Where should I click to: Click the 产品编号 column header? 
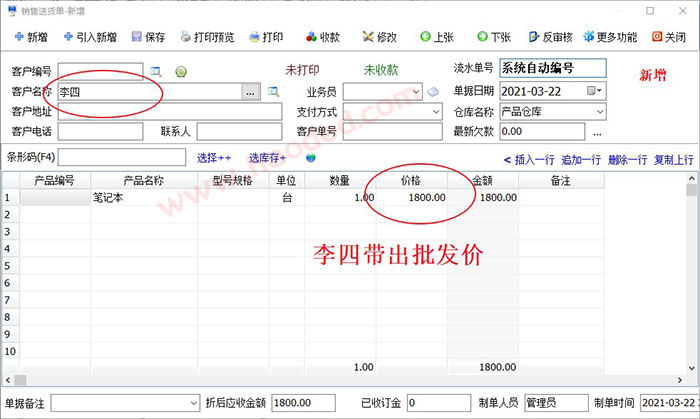pos(55,181)
